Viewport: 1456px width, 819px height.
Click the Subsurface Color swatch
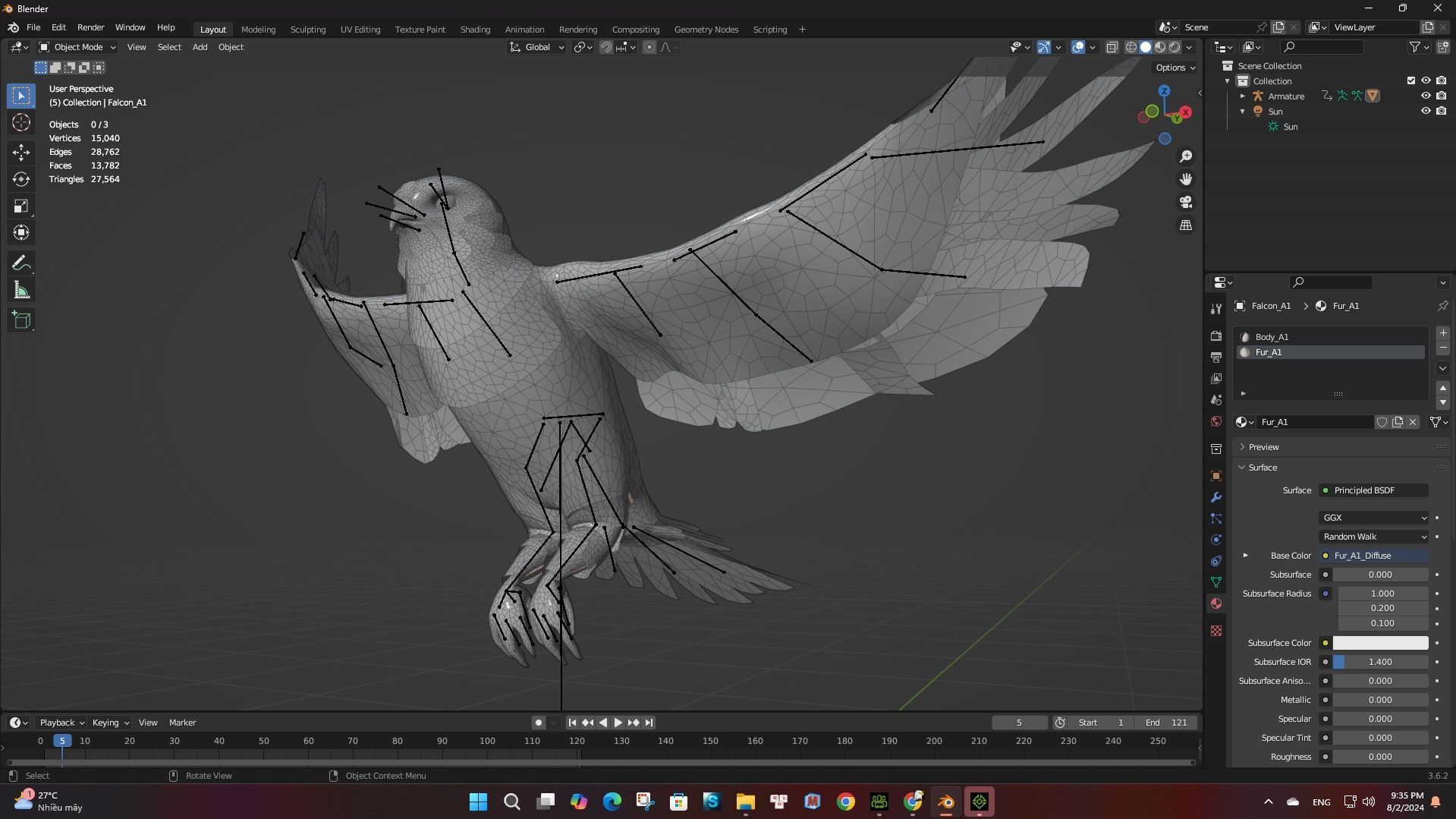click(1381, 643)
